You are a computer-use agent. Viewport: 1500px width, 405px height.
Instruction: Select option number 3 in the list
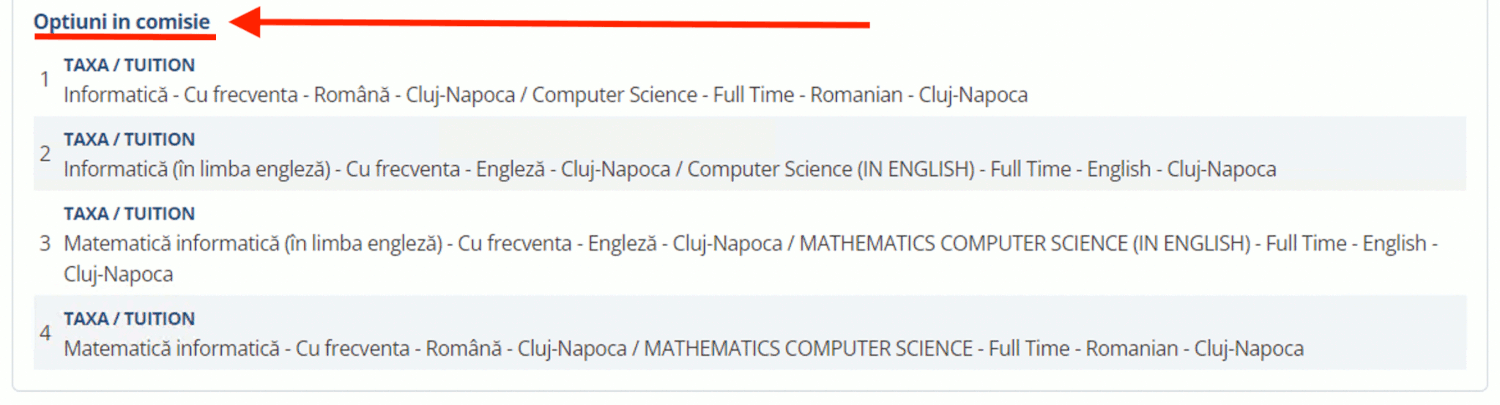tap(750, 243)
